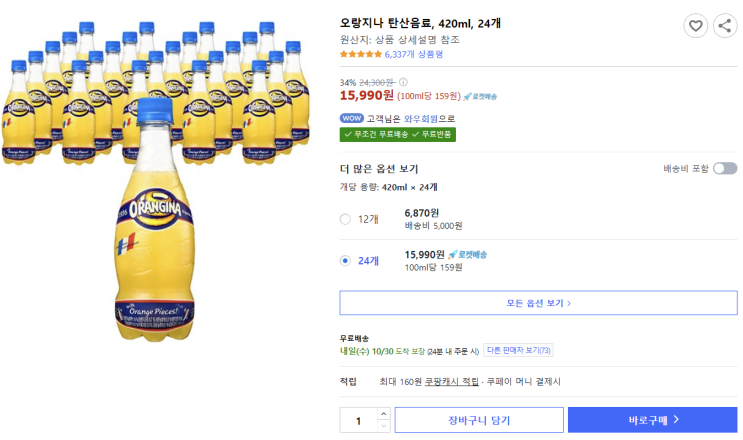Click the share icon
This screenshot has width=743, height=440.
click(724, 27)
